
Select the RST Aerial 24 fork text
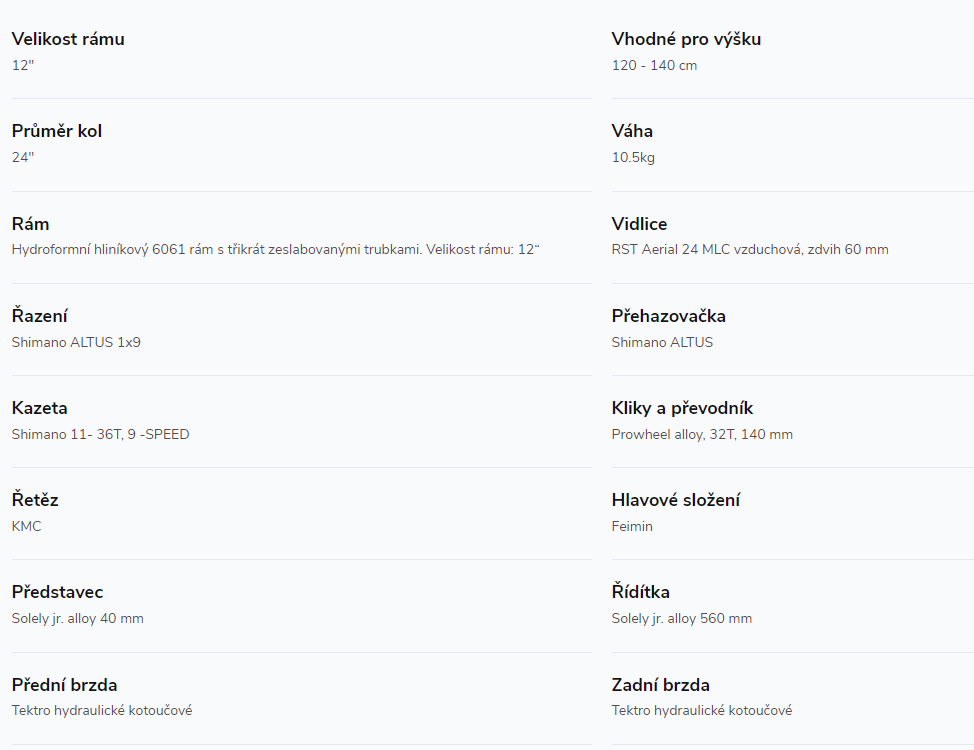(x=750, y=250)
